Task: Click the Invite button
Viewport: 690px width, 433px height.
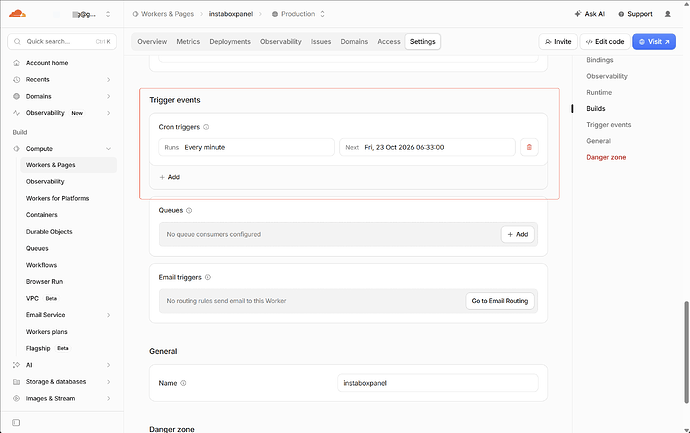Action: 558,41
